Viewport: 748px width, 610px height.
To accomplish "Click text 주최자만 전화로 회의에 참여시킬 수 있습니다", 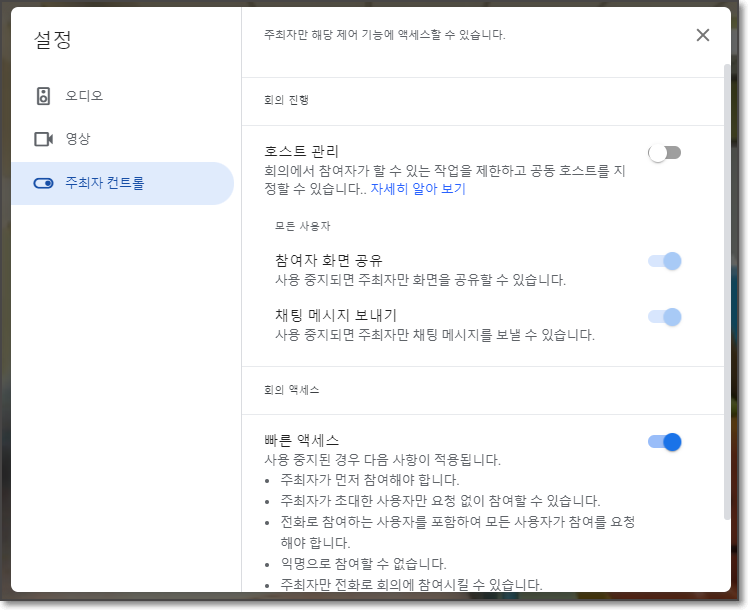I will pos(411,585).
